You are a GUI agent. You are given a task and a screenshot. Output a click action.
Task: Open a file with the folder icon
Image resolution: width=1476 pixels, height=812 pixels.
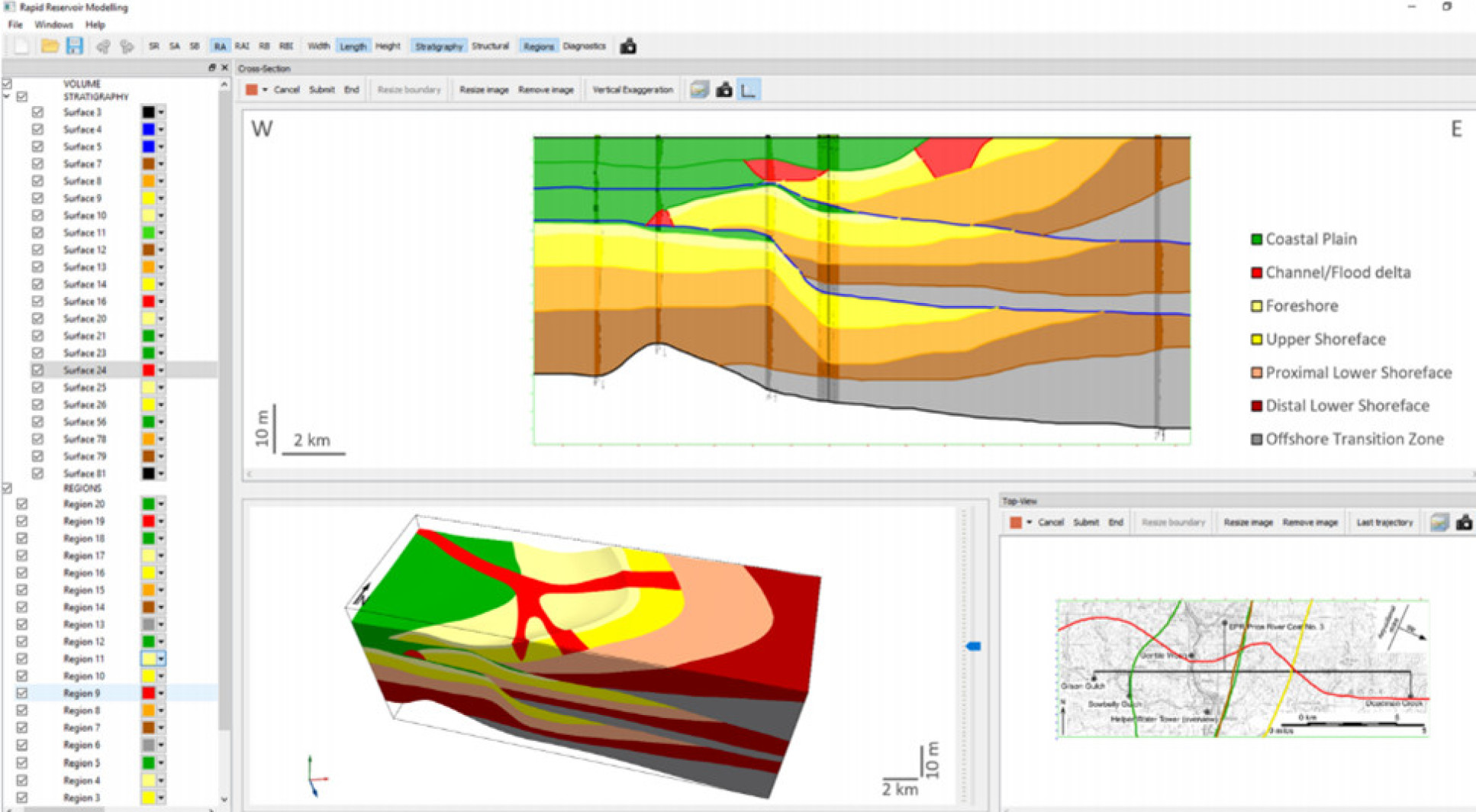click(50, 47)
